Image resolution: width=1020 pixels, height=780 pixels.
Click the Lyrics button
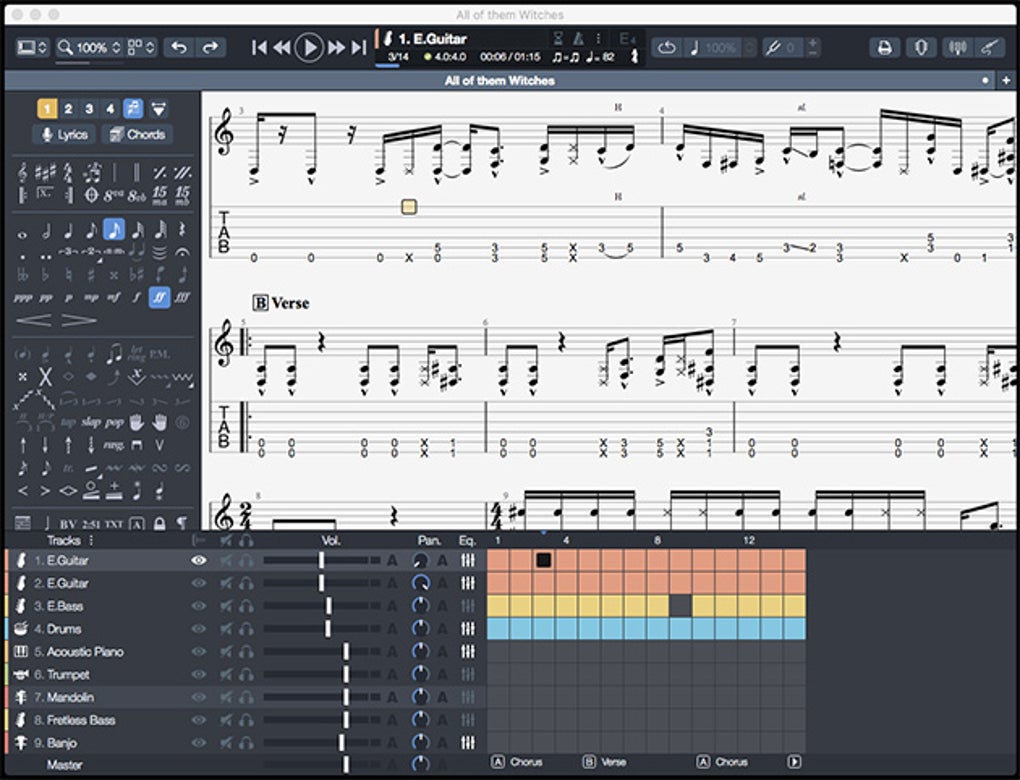click(63, 135)
